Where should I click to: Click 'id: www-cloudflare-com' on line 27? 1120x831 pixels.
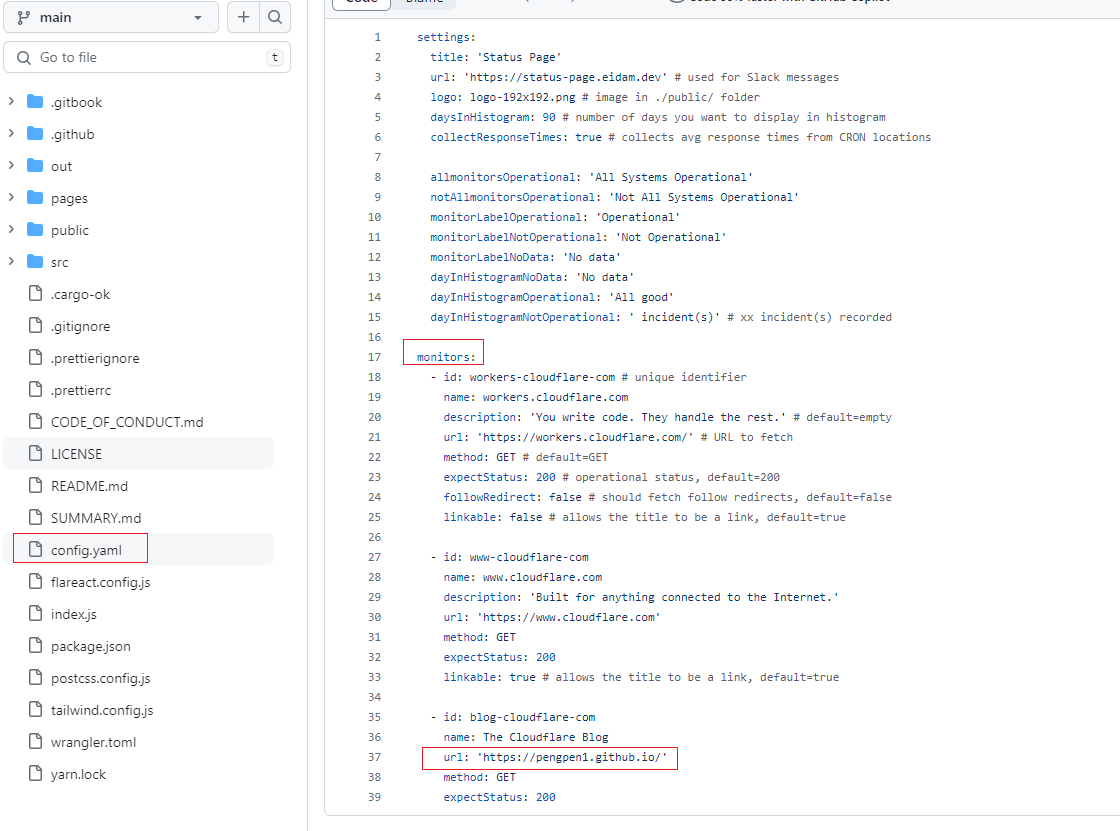tap(516, 557)
